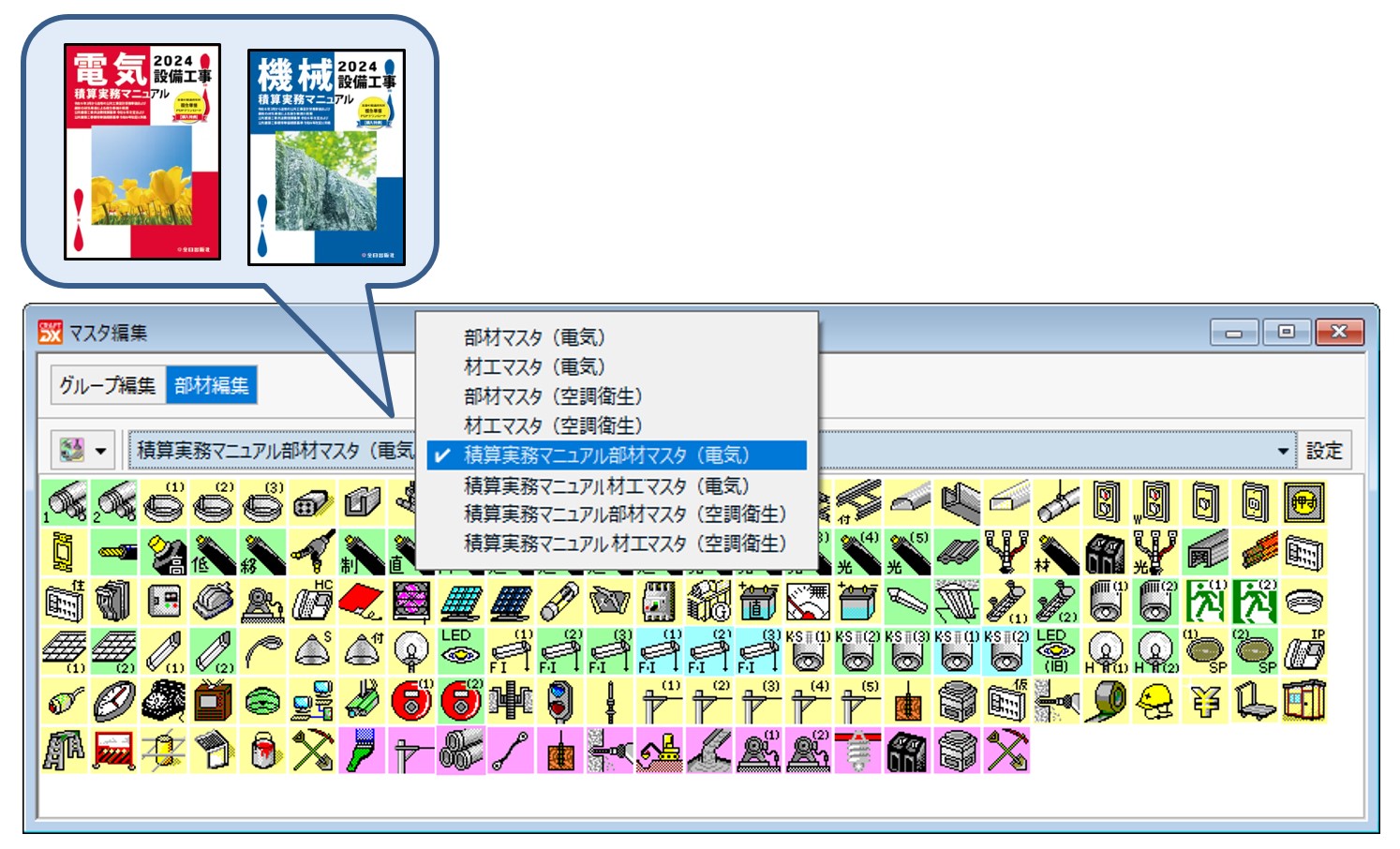
Task: Select the red paint bucket icon
Action: (262, 750)
